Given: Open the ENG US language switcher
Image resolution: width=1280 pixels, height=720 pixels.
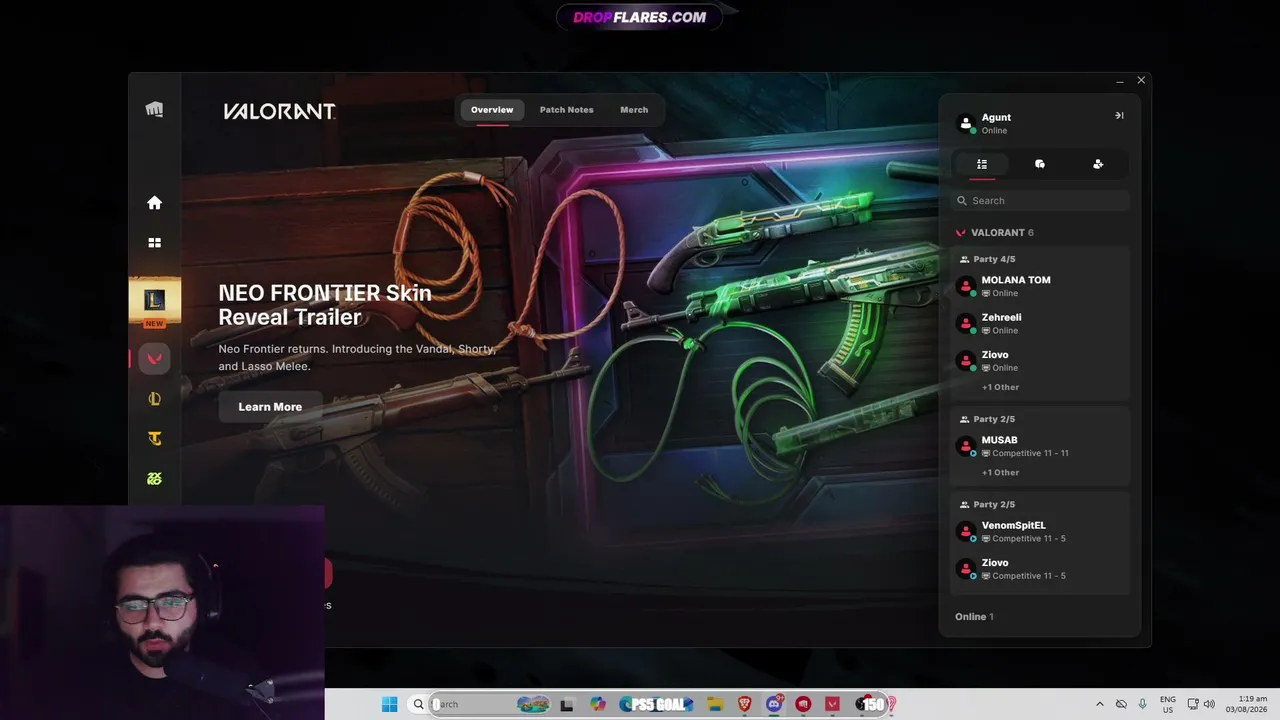Looking at the screenshot, I should (x=1168, y=704).
